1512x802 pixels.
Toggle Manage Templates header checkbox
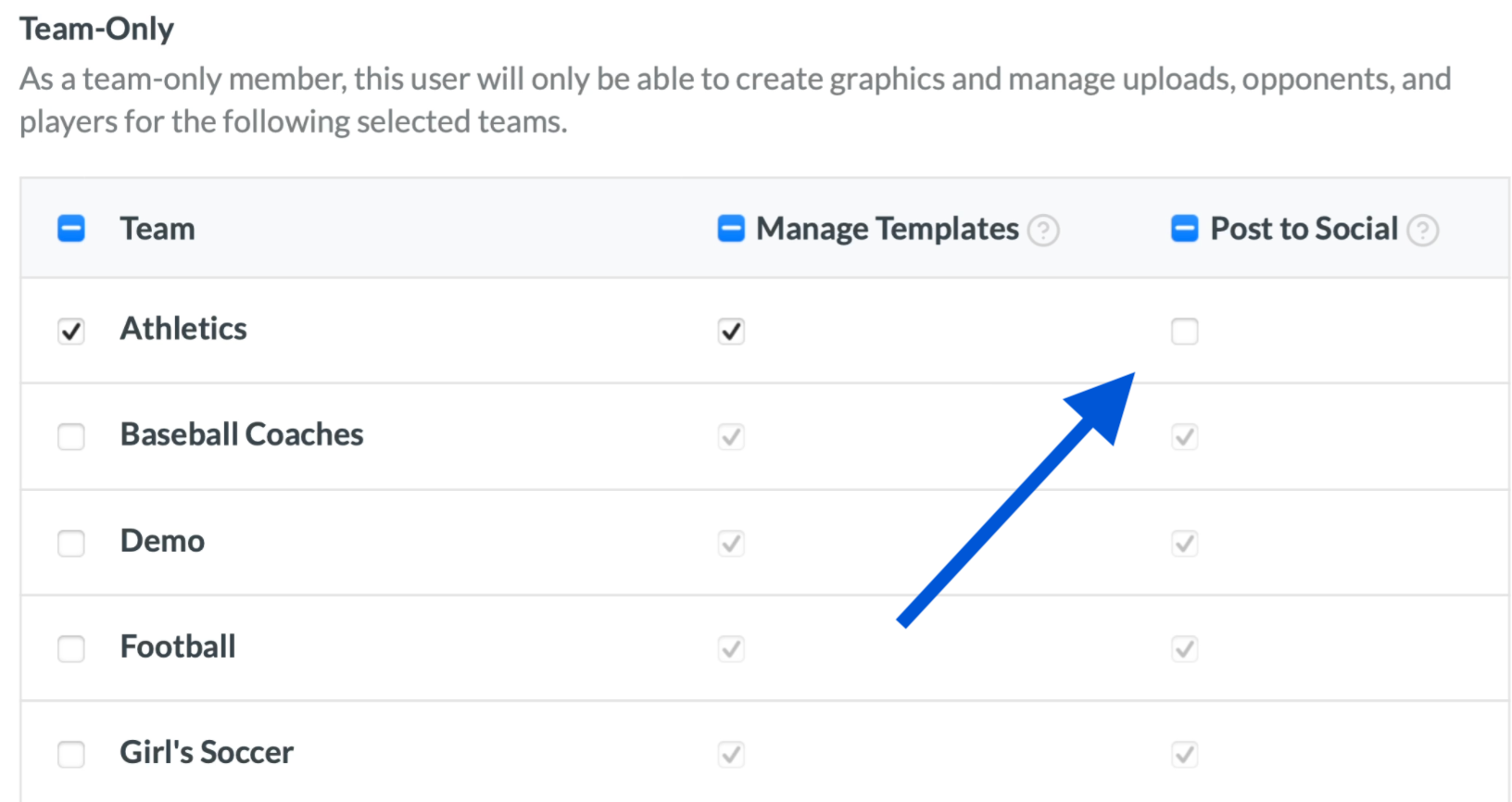(x=731, y=229)
